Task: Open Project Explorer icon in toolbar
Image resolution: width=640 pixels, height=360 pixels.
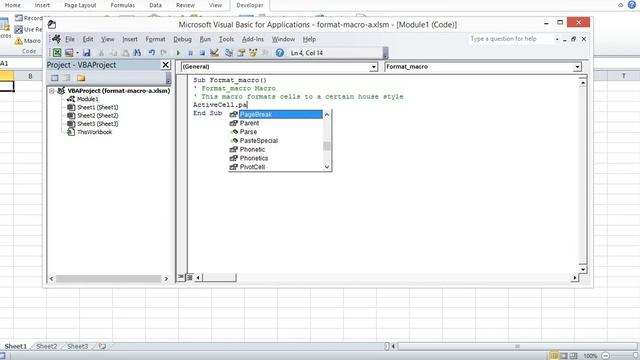Action: 229,53
